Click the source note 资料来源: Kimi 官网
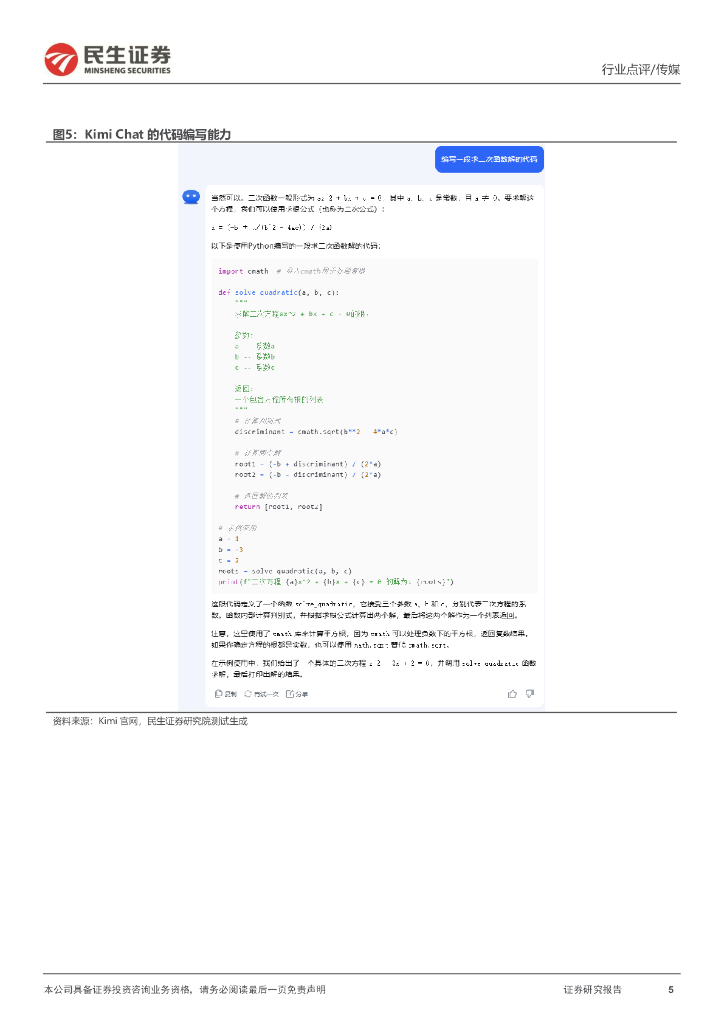The image size is (724, 1024). pos(149,720)
